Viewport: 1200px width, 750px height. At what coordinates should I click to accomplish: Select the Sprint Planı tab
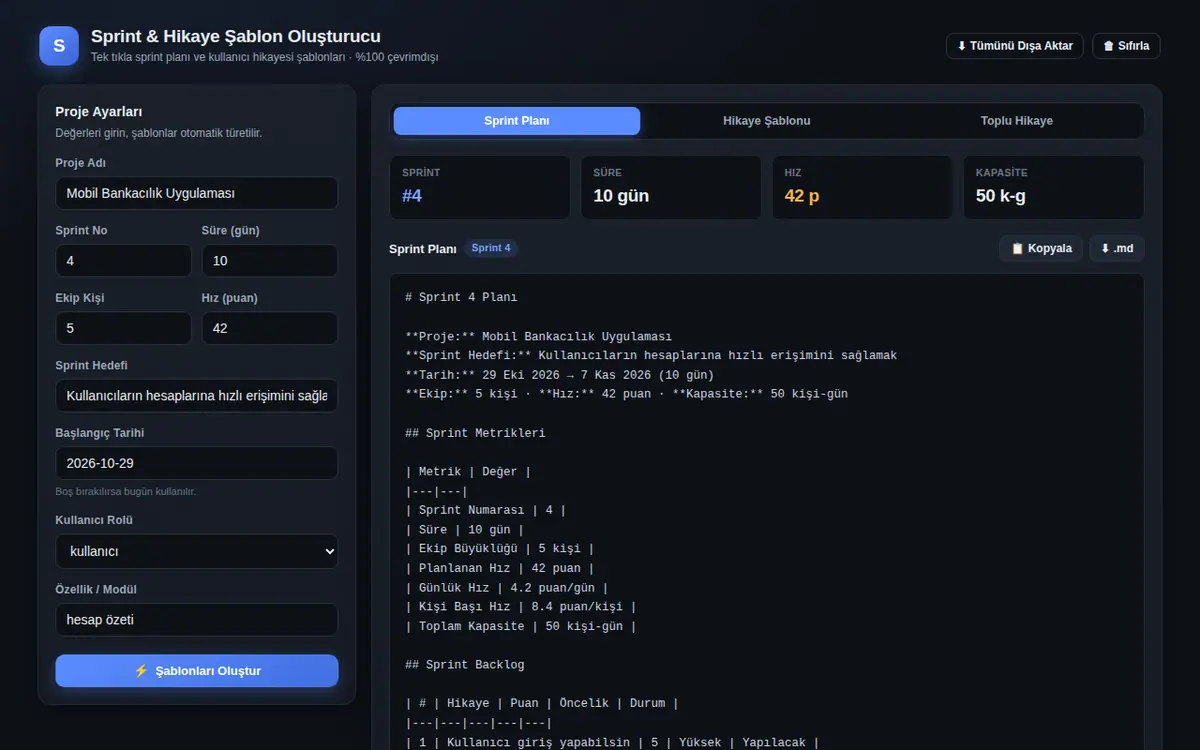[x=517, y=121]
